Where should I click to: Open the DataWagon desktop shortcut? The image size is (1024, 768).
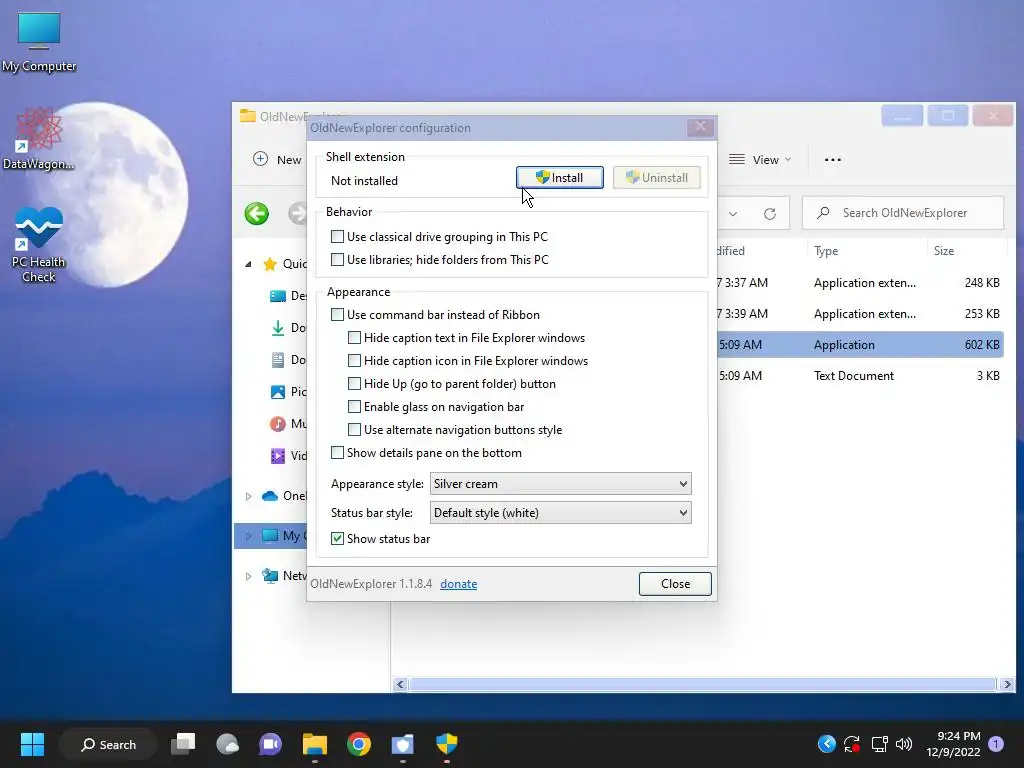(39, 139)
